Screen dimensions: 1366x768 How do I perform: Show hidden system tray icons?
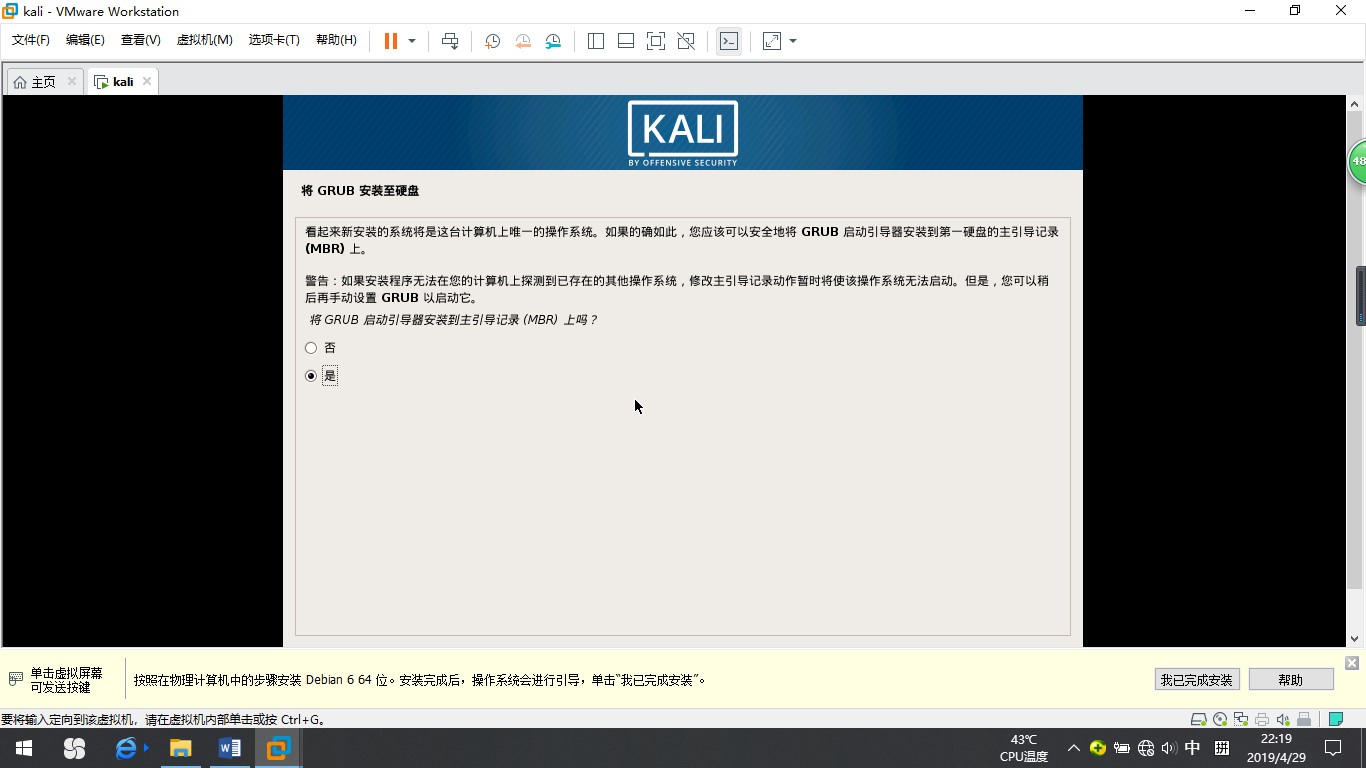pos(1073,748)
